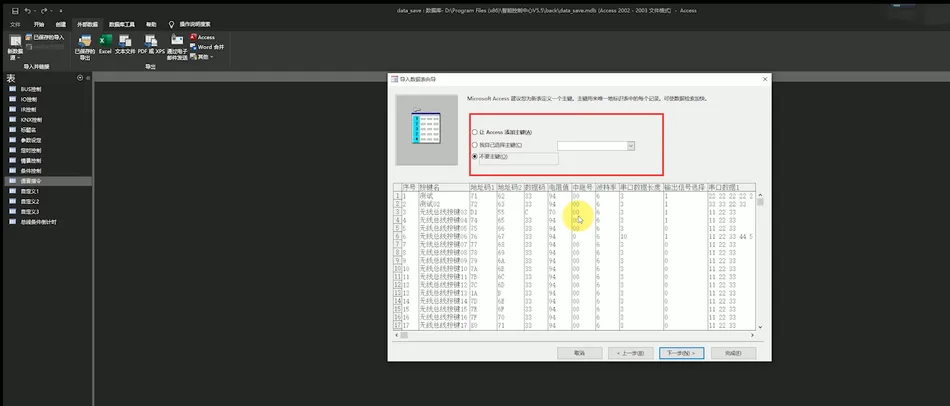Open the 标题名 table
This screenshot has width=950, height=406.
pos(28,130)
